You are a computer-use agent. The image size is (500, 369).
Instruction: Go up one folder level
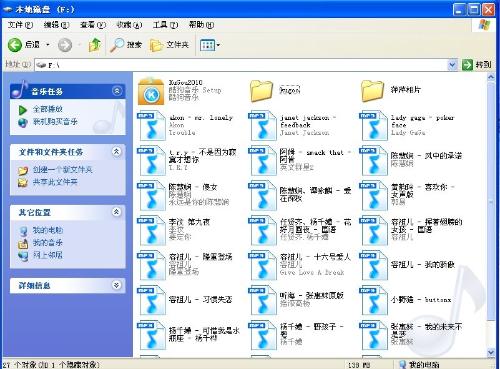point(95,45)
